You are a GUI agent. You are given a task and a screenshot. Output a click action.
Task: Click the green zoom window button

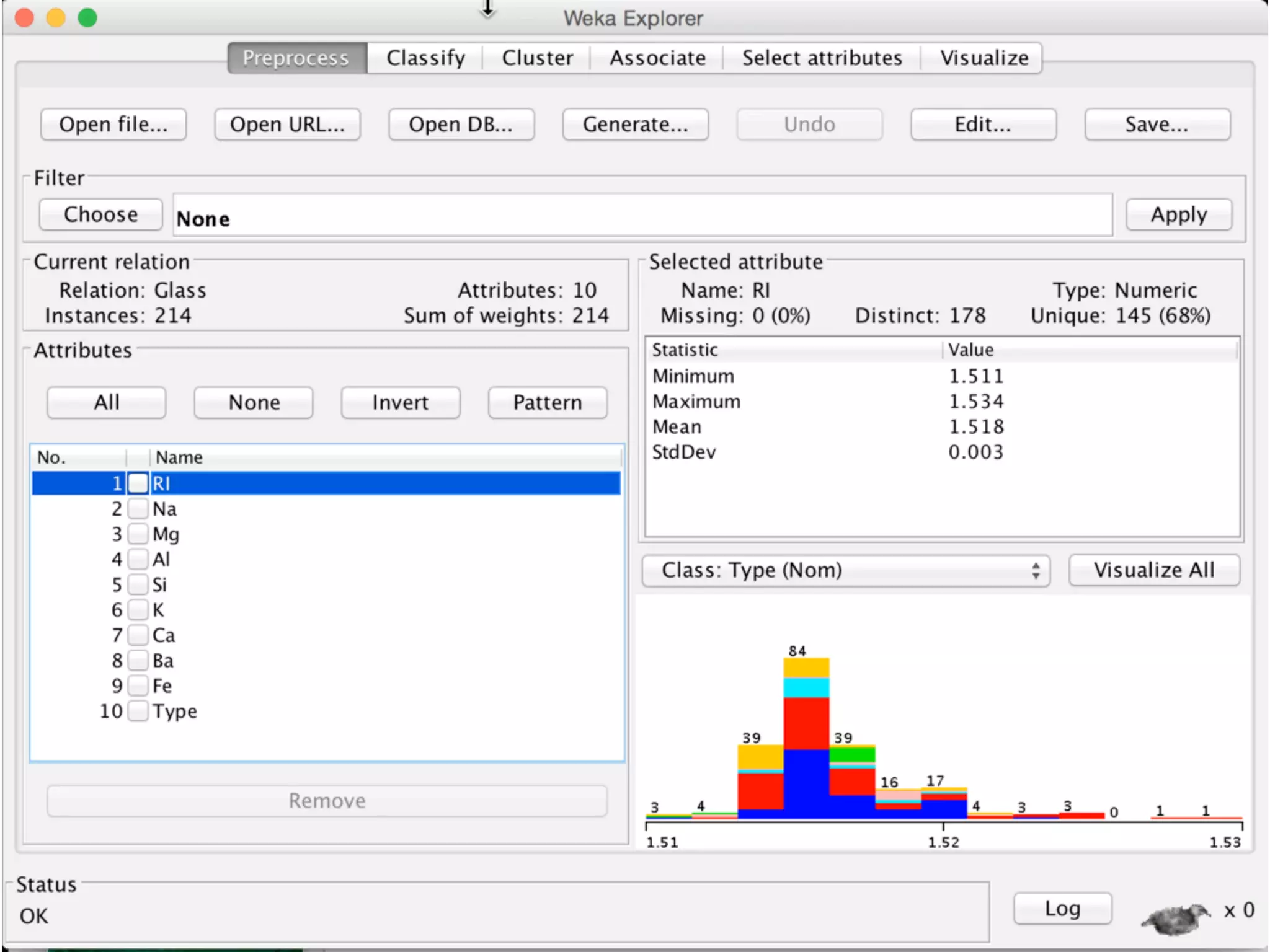(x=87, y=18)
